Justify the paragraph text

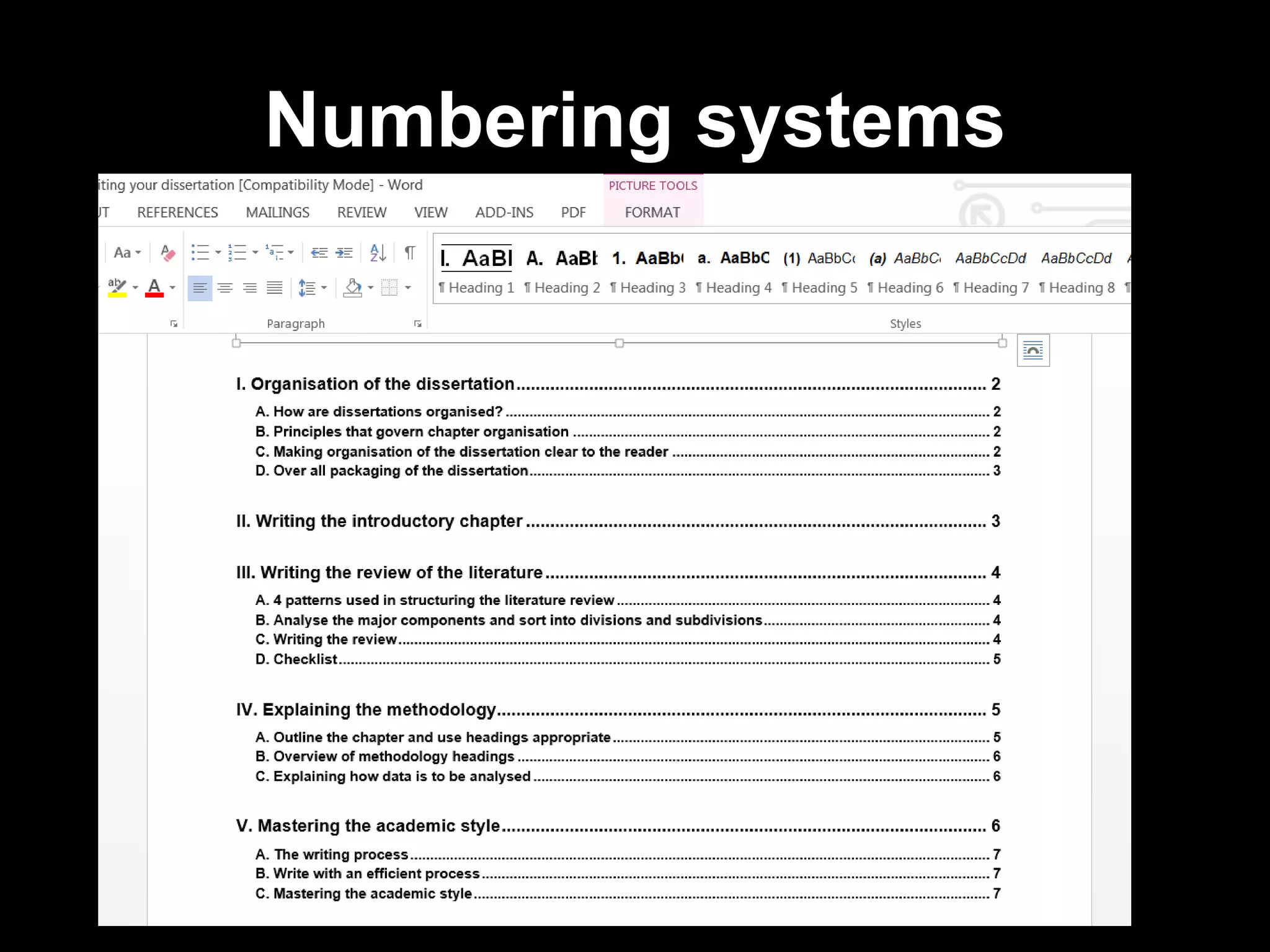(x=275, y=288)
